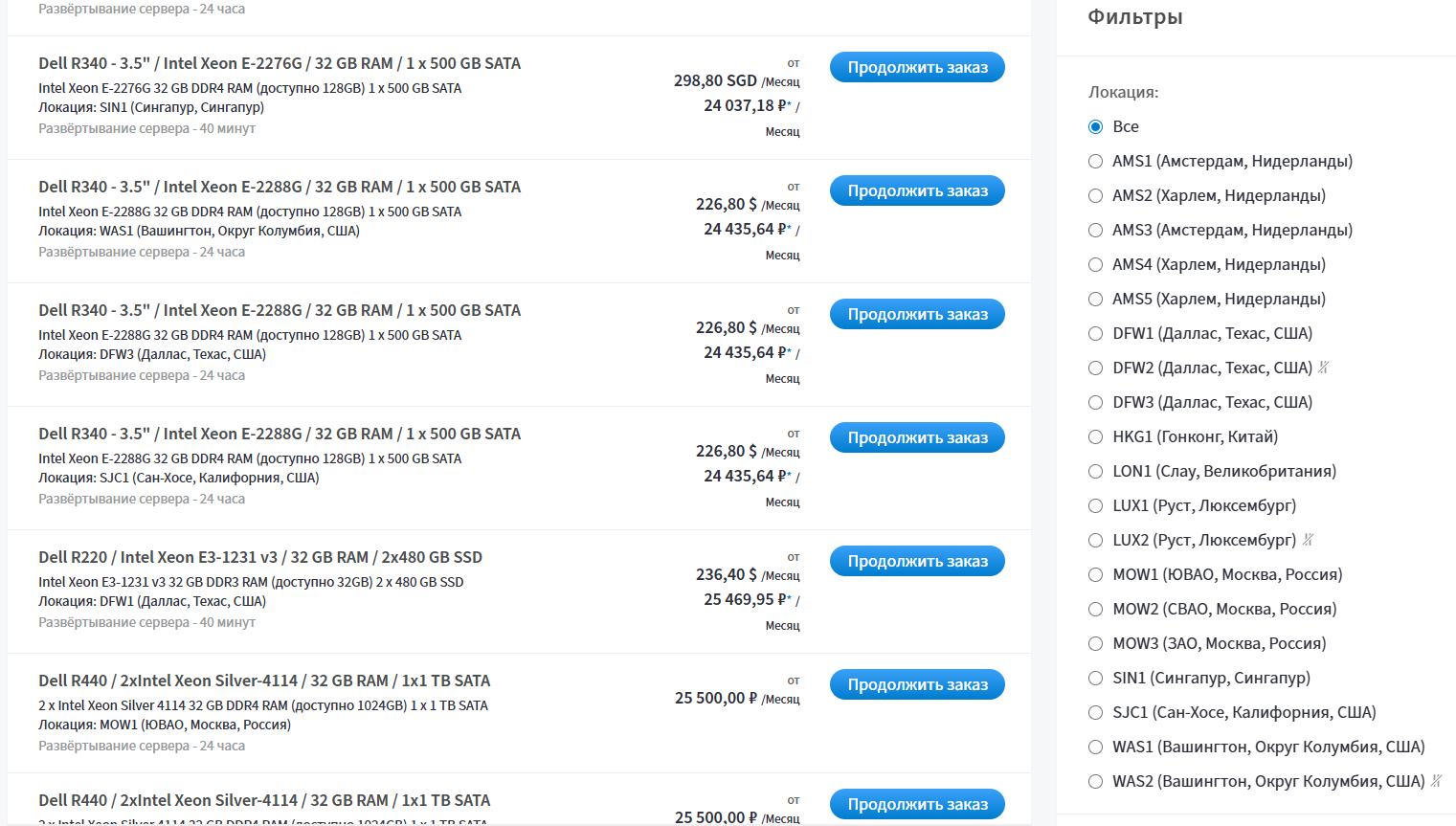Click 'Локация: DFW1 (Даллас, Техас, США)' line
Screen dimensions: 1456x826
click(x=152, y=601)
